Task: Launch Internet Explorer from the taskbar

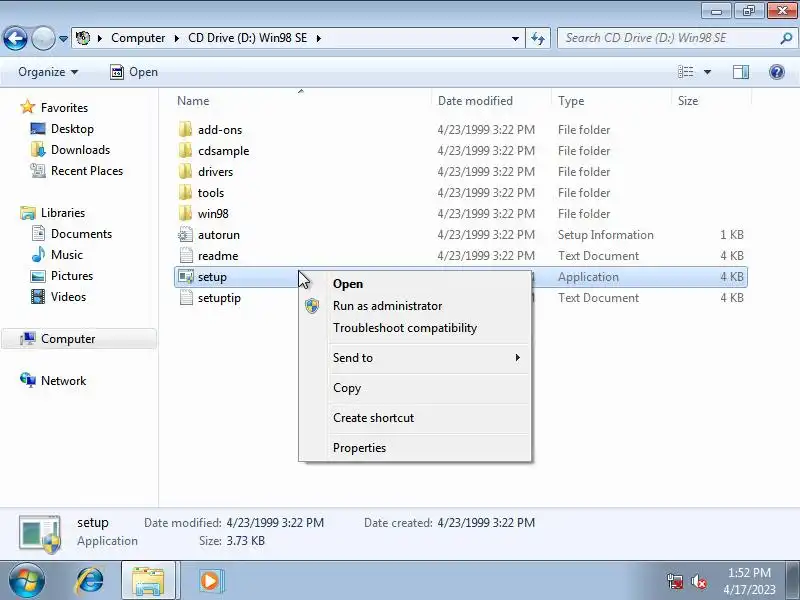Action: [90, 581]
